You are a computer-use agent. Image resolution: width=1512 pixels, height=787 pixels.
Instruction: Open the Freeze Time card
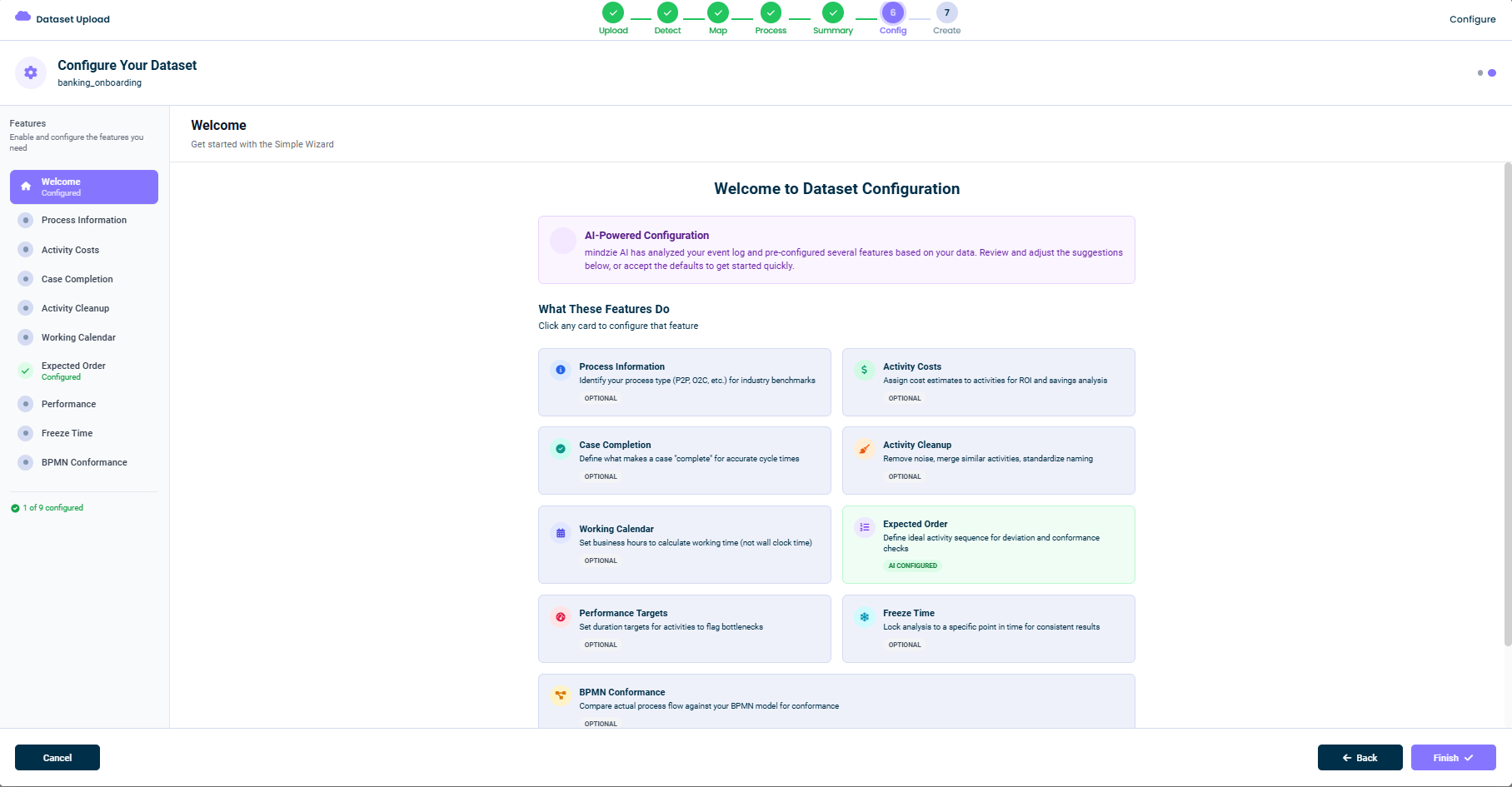[989, 629]
